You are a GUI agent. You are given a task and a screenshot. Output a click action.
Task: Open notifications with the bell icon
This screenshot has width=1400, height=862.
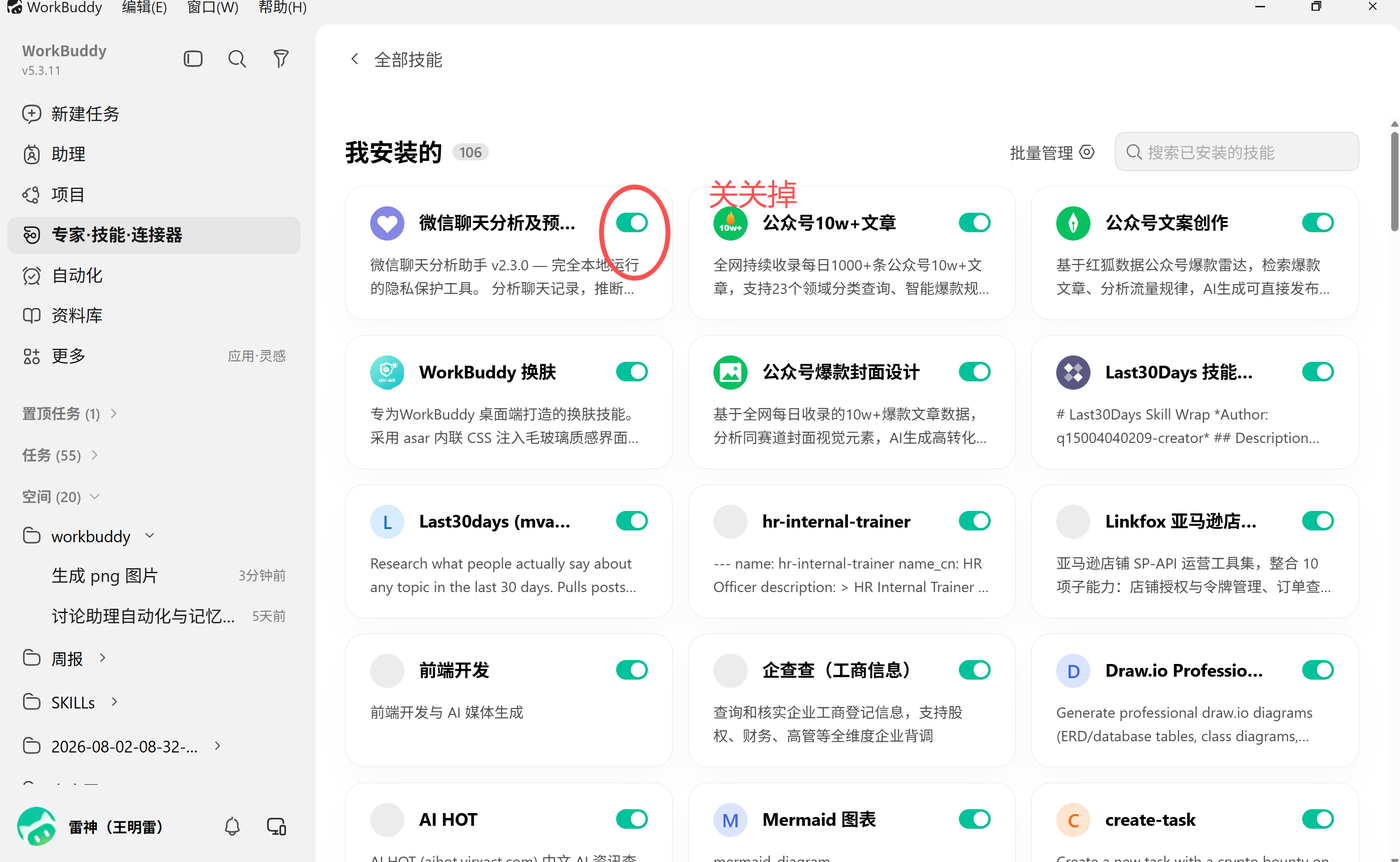(232, 826)
